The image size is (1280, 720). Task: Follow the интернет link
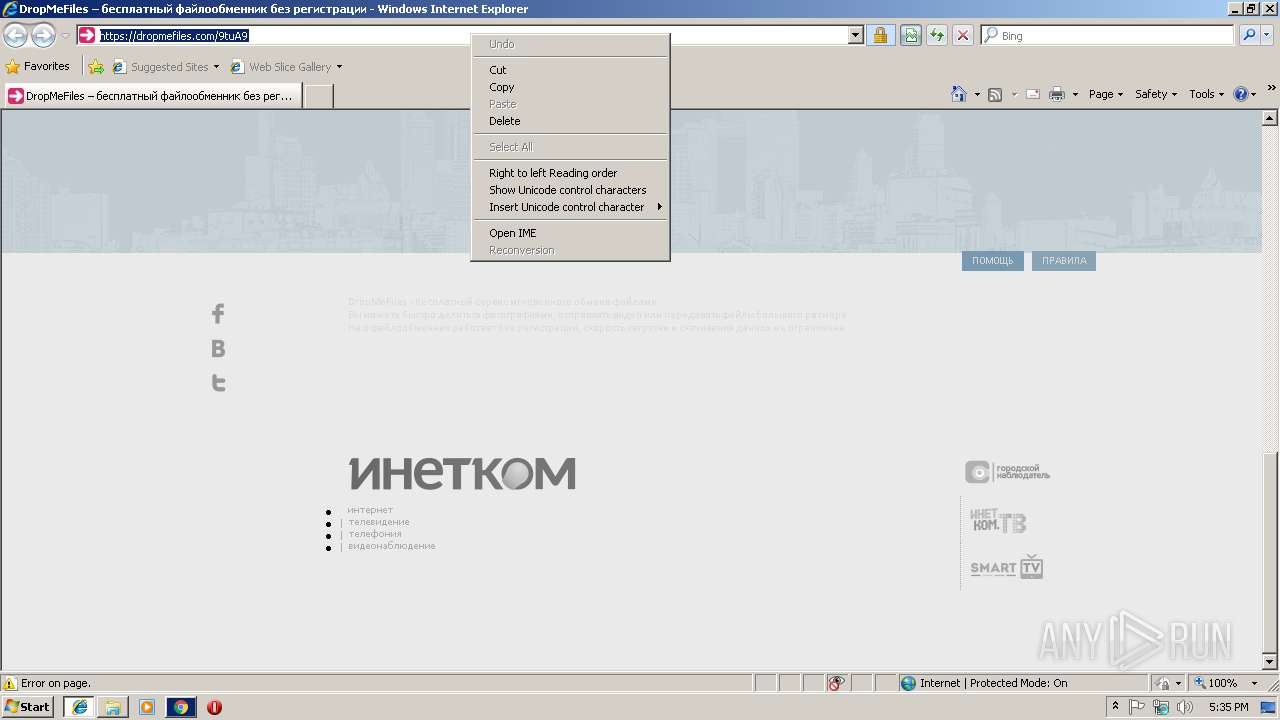(x=370, y=510)
